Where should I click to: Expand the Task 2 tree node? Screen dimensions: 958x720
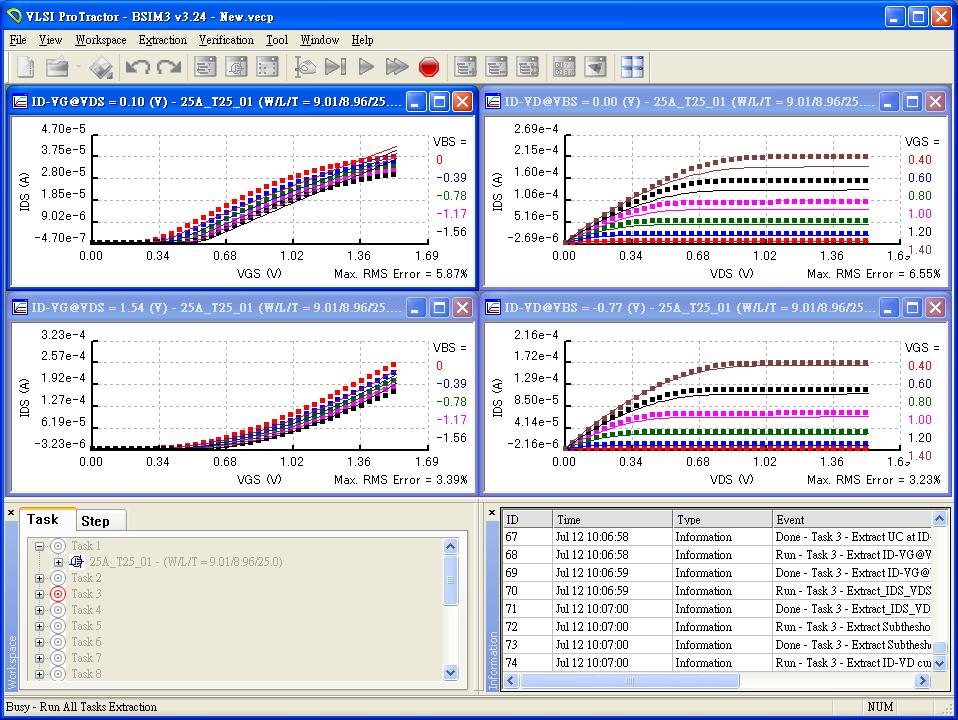[x=40, y=578]
